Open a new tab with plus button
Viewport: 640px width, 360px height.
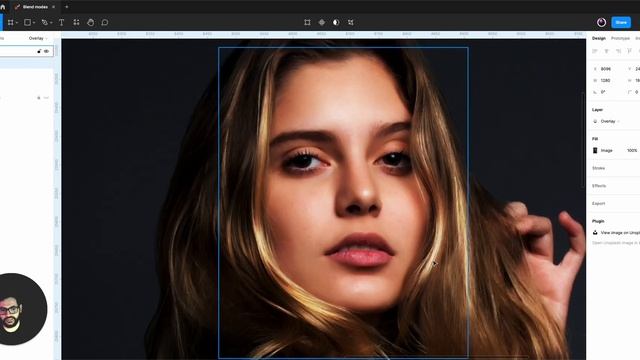pyautogui.click(x=67, y=7)
